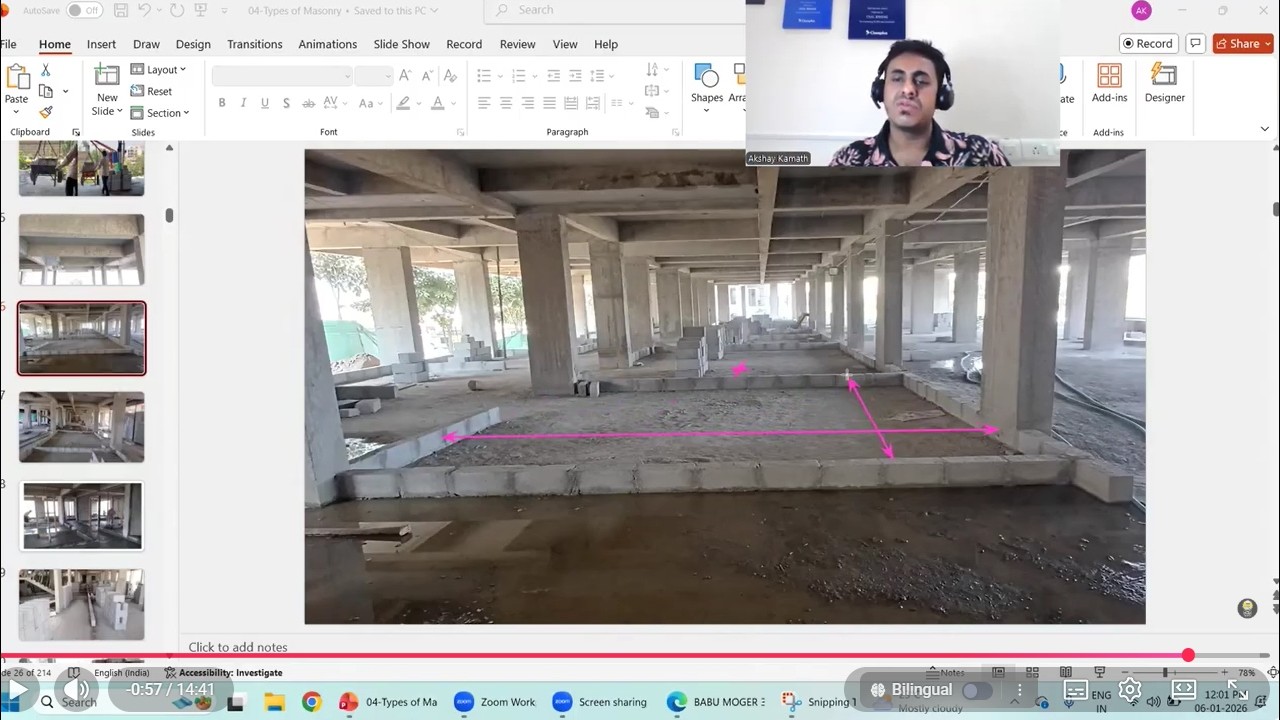The height and width of the screenshot is (720, 1280).
Task: Open the Clipboard dialog launcher
Action: [x=76, y=132]
